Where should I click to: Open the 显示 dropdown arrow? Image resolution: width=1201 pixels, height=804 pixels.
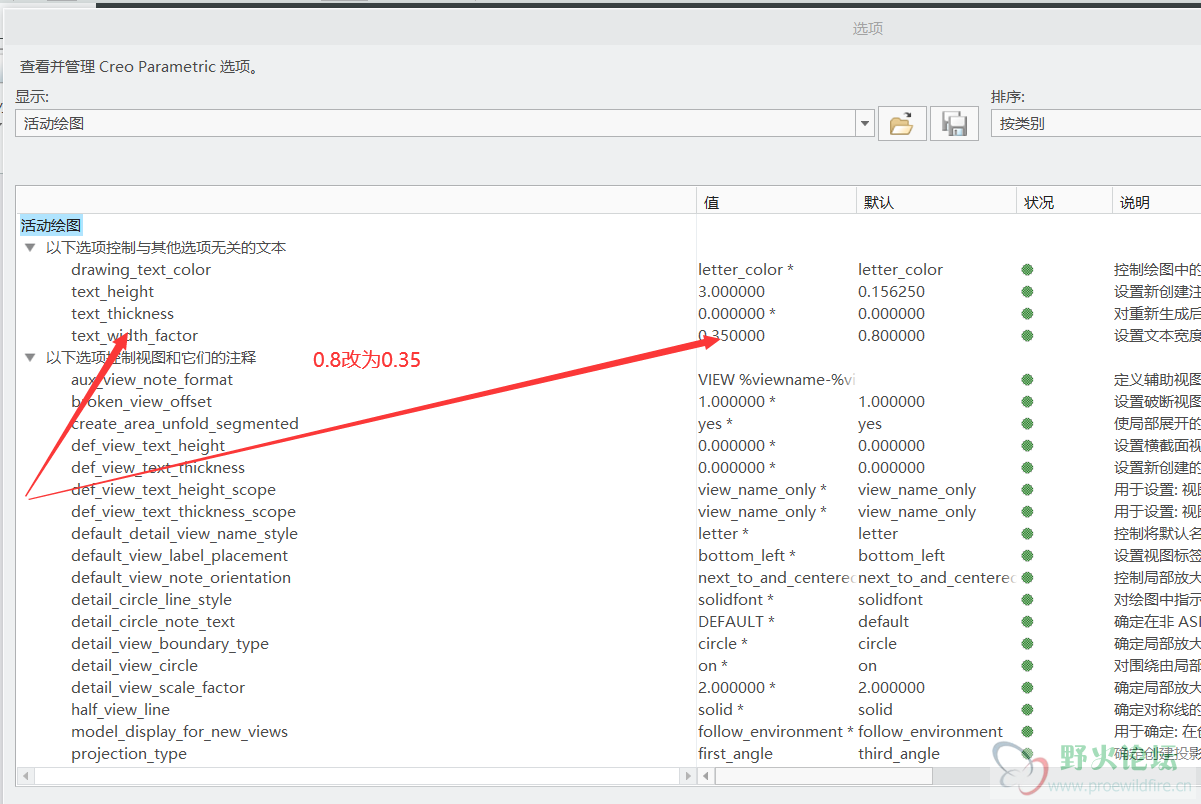click(865, 124)
